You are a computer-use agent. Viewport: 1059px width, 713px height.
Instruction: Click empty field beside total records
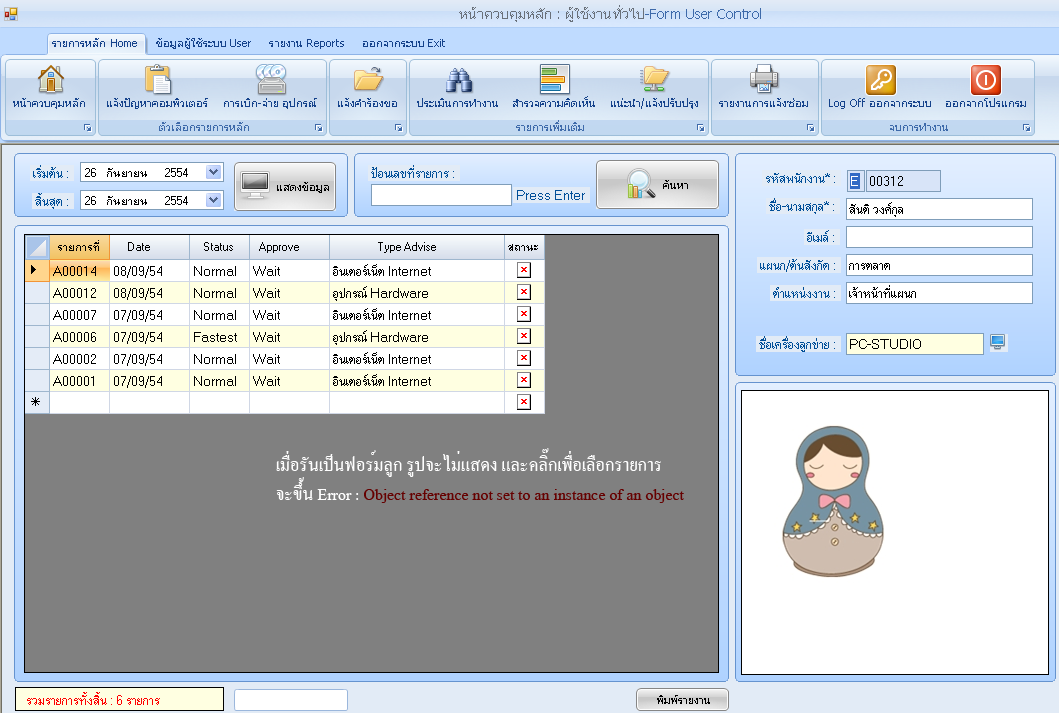[x=290, y=699]
